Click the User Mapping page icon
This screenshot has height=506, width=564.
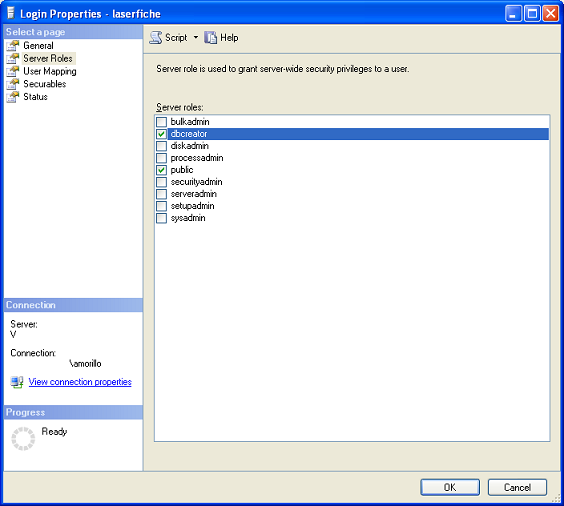[13, 71]
